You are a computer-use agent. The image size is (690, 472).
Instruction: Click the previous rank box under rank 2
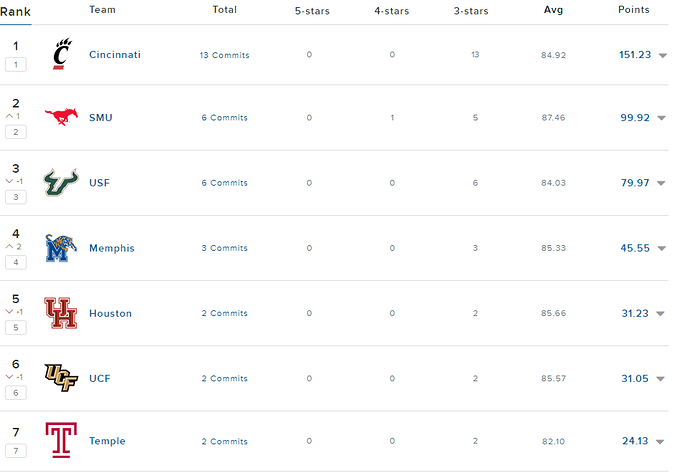tap(16, 132)
